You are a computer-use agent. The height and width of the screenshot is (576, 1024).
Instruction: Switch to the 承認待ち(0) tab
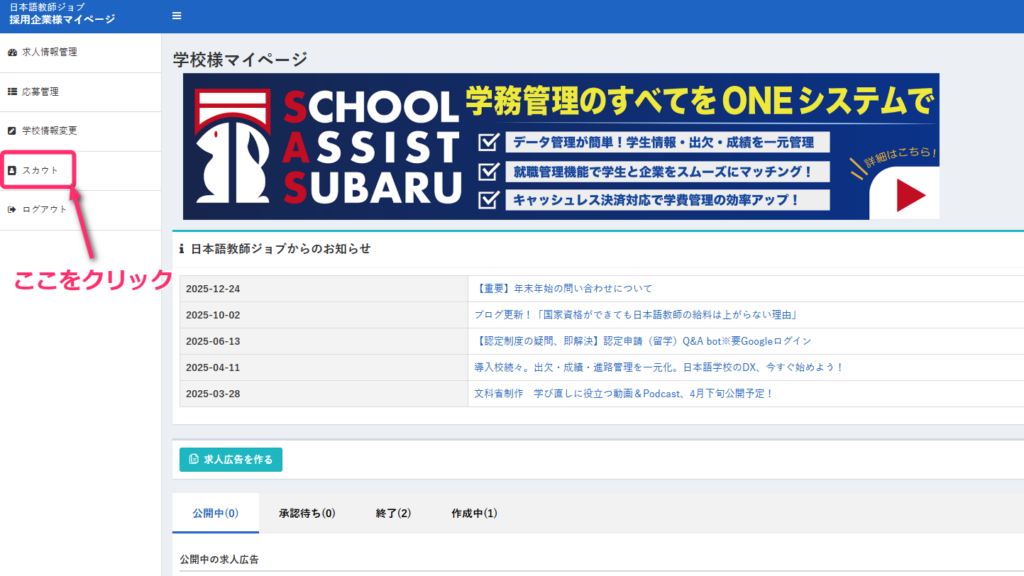(307, 514)
